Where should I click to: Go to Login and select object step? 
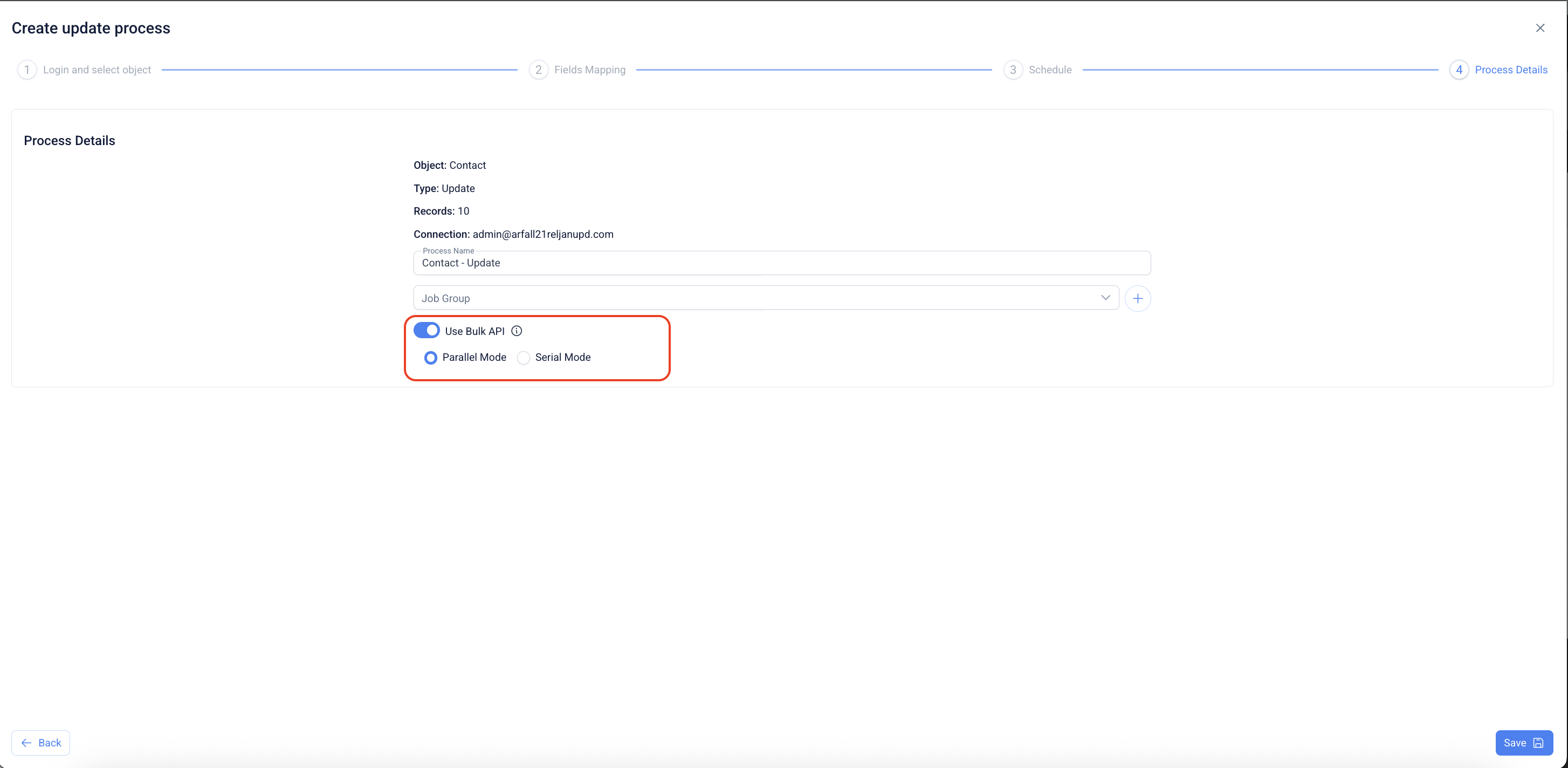coord(97,70)
